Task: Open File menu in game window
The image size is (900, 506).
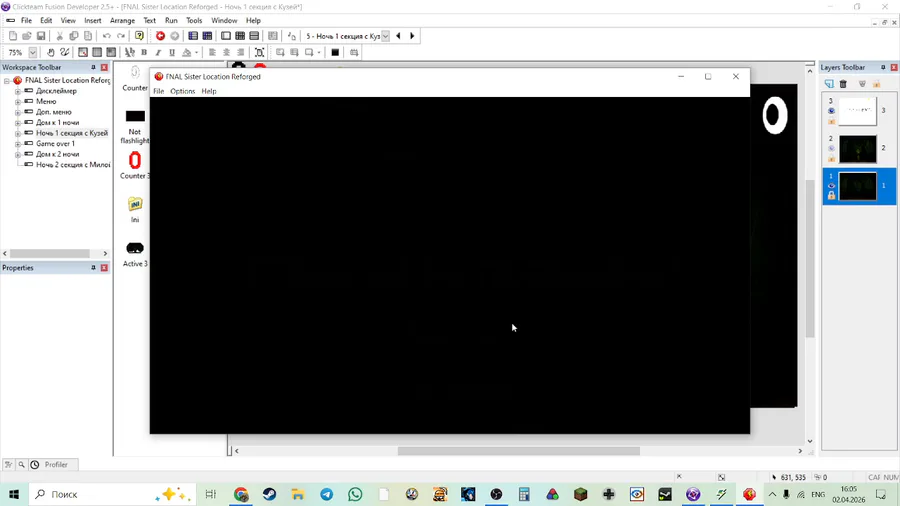Action: click(x=158, y=91)
